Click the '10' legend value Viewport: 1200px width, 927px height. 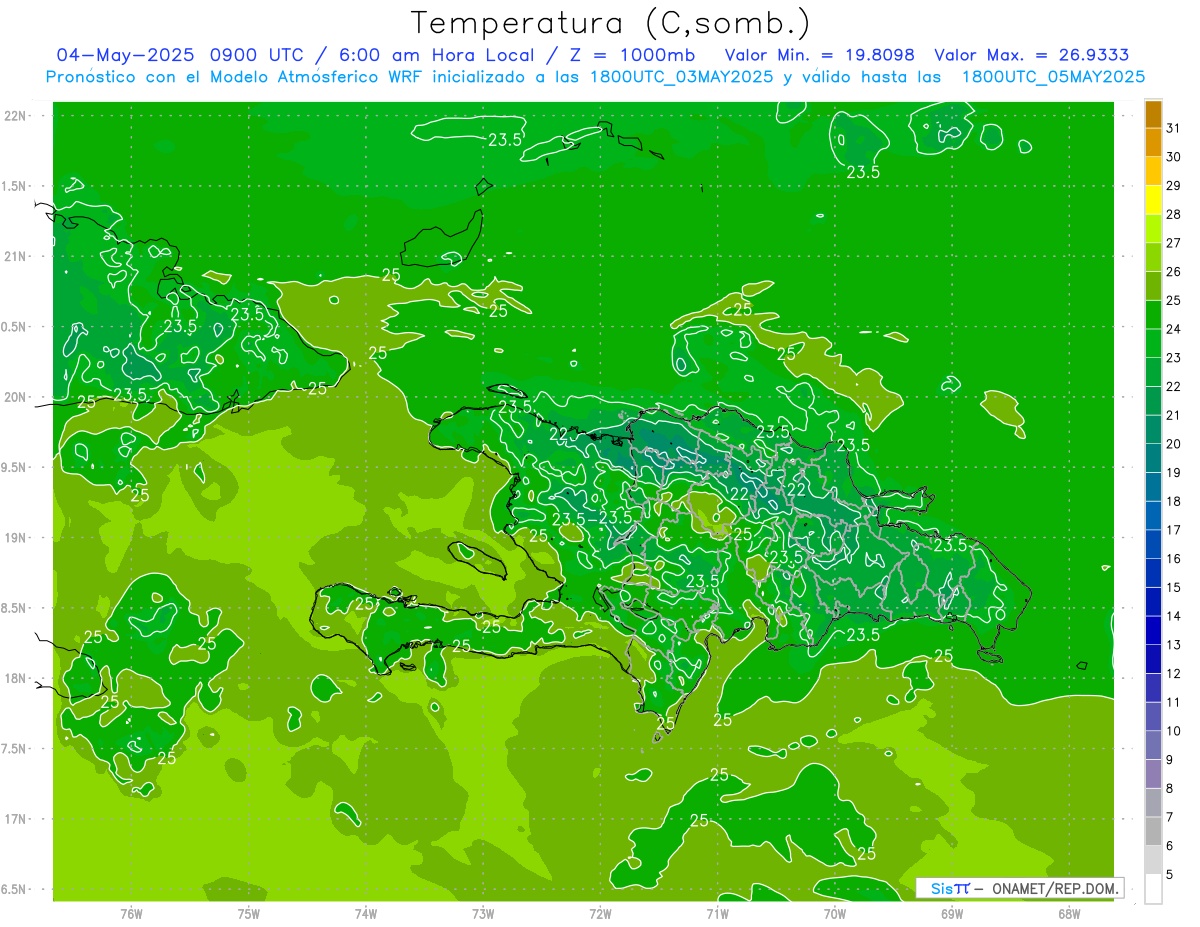(x=1174, y=731)
